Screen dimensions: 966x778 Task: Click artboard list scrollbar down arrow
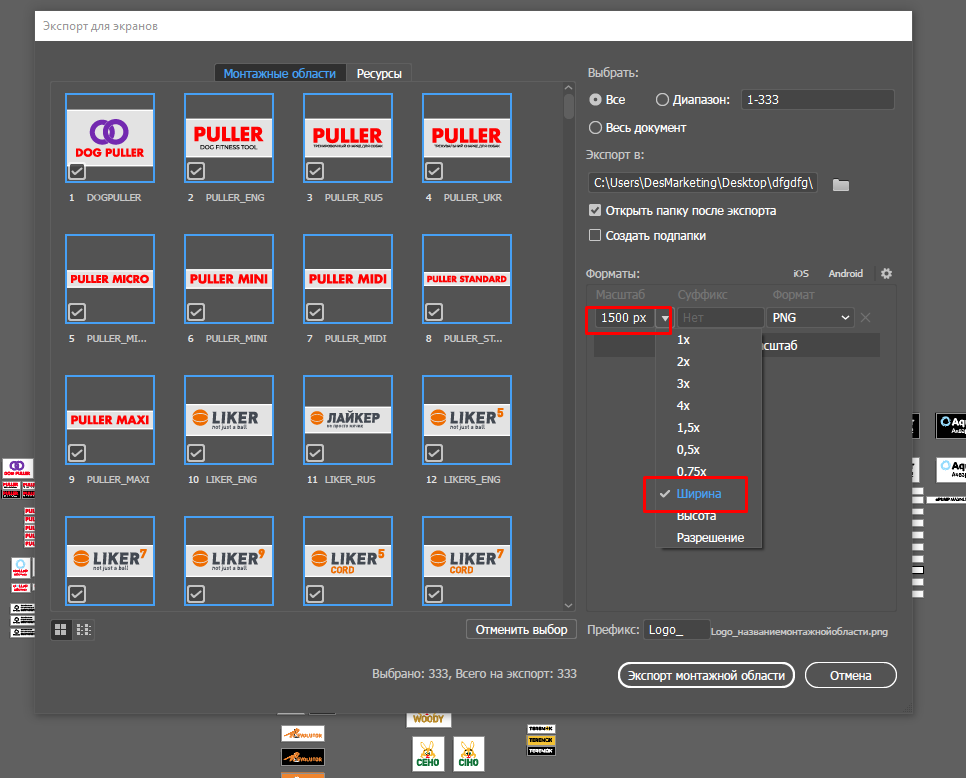pyautogui.click(x=568, y=606)
